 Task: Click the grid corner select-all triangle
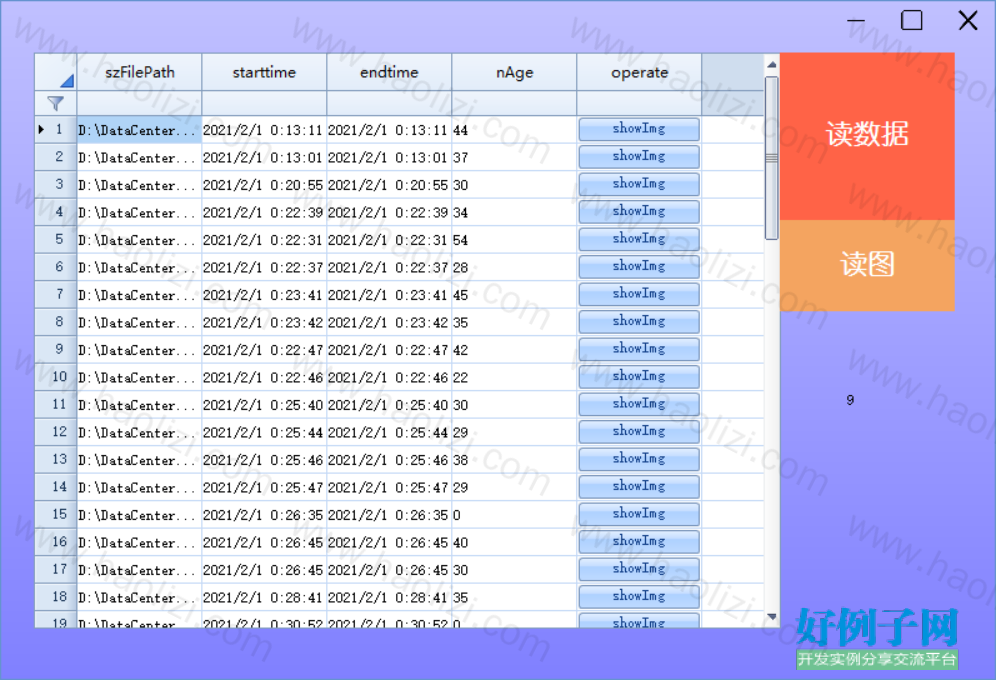coord(66,81)
